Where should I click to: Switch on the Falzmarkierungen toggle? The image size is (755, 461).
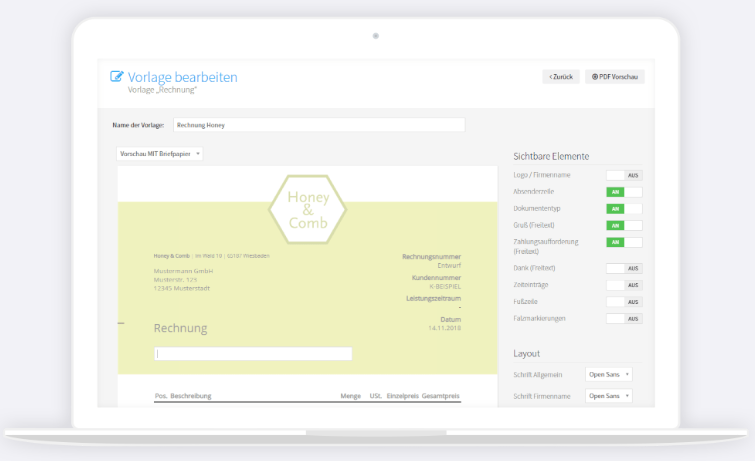click(x=624, y=318)
